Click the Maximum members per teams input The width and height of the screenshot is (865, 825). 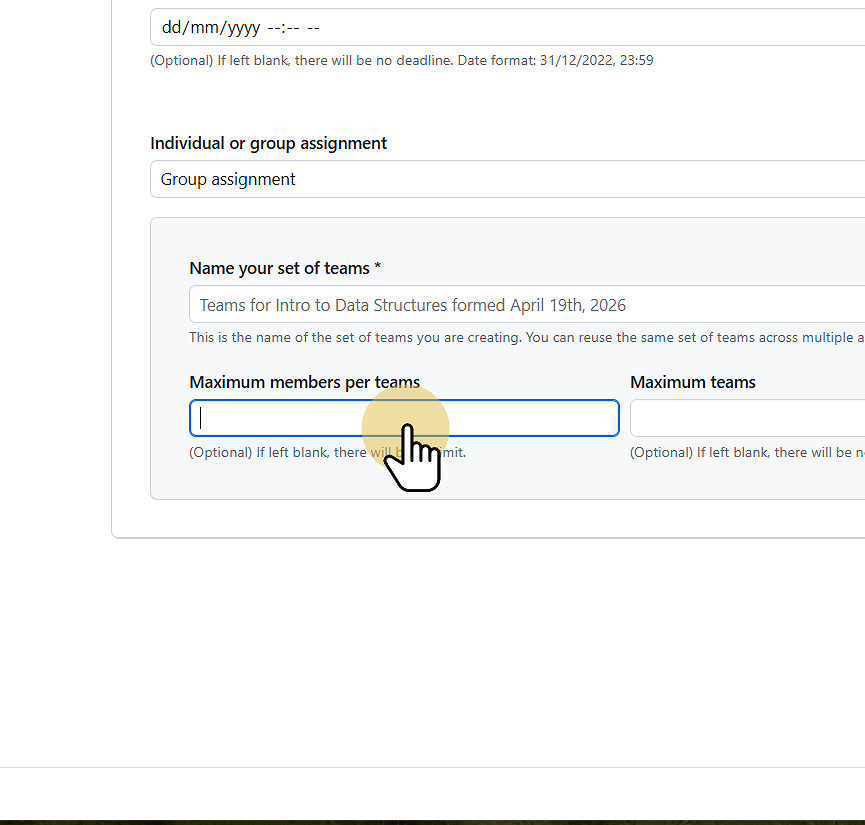coord(300,417)
